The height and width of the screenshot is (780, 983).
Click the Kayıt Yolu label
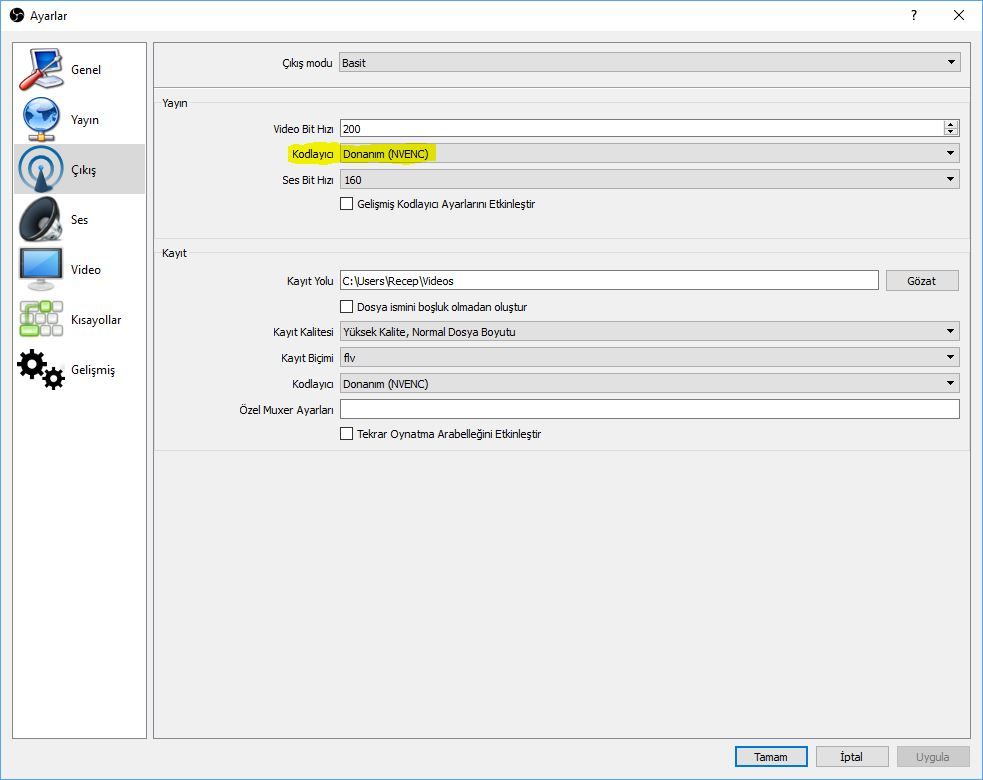pyautogui.click(x=310, y=281)
